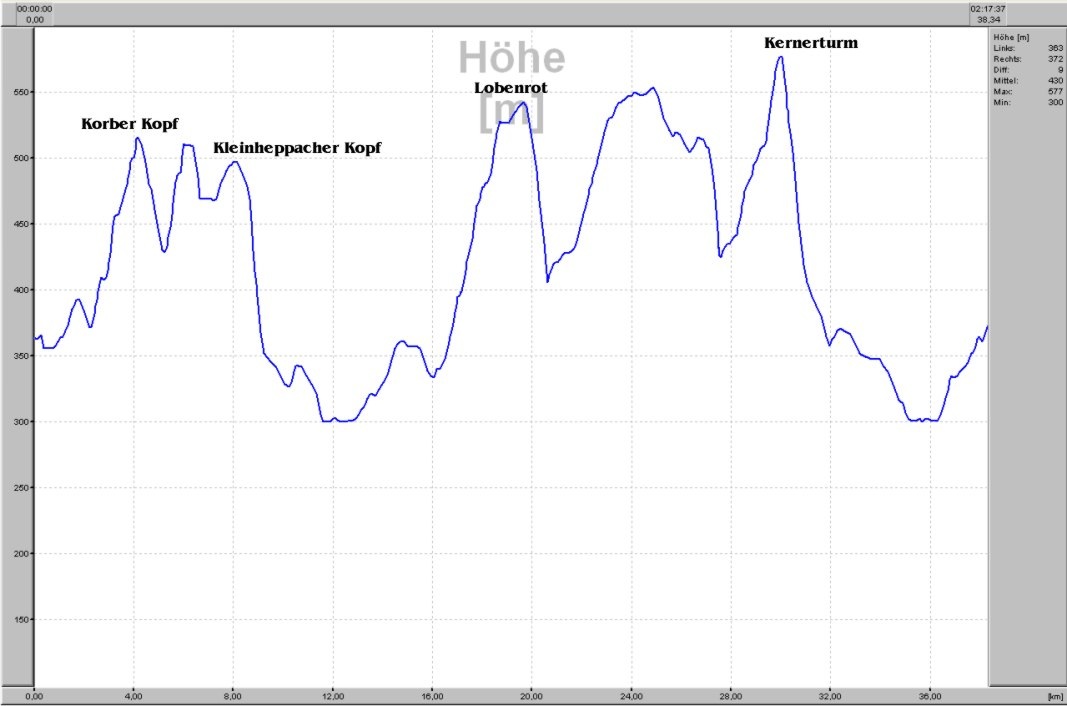Click the 28,00 x-axis label

(731, 696)
